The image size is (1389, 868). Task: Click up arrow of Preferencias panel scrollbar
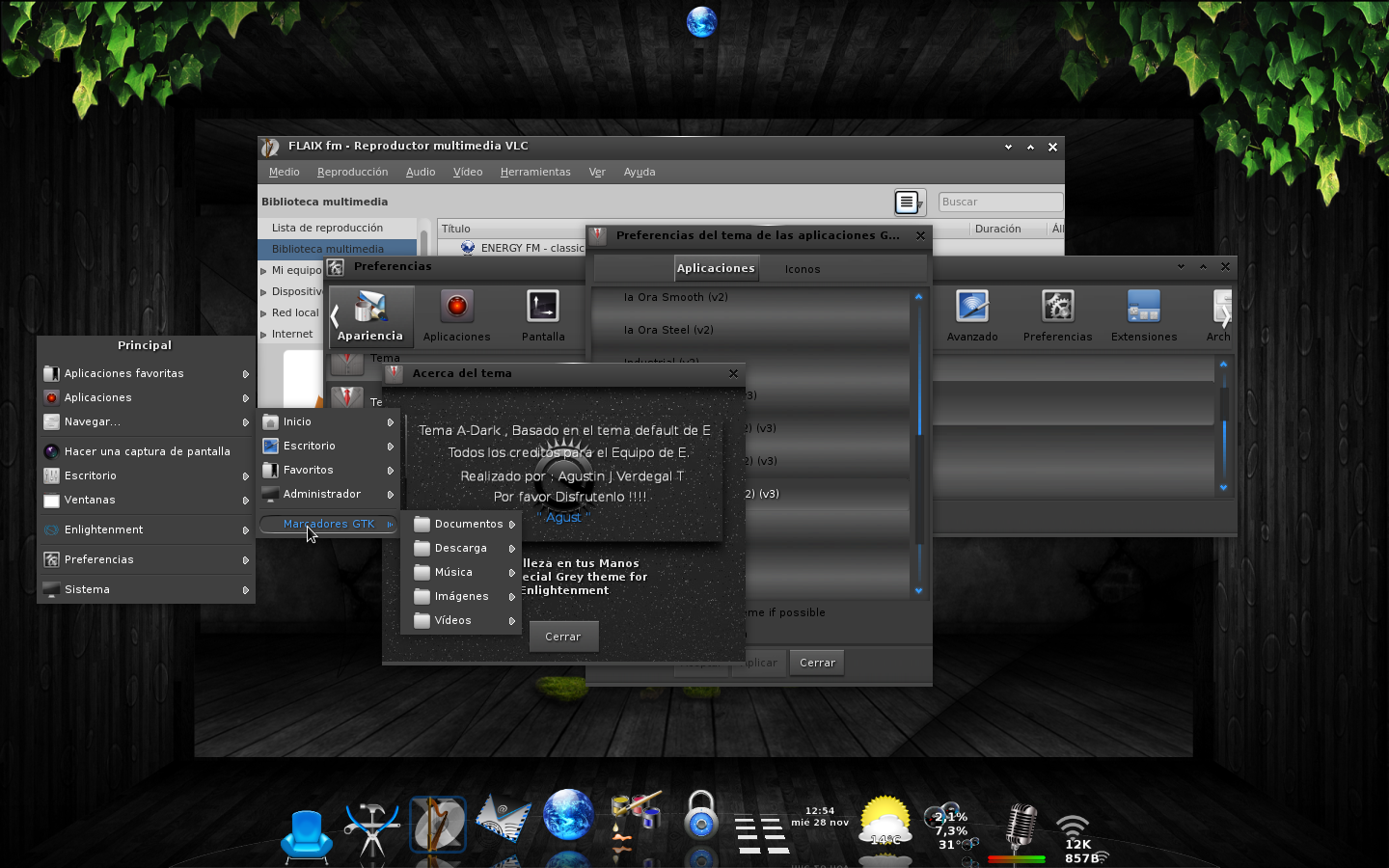tap(1223, 364)
